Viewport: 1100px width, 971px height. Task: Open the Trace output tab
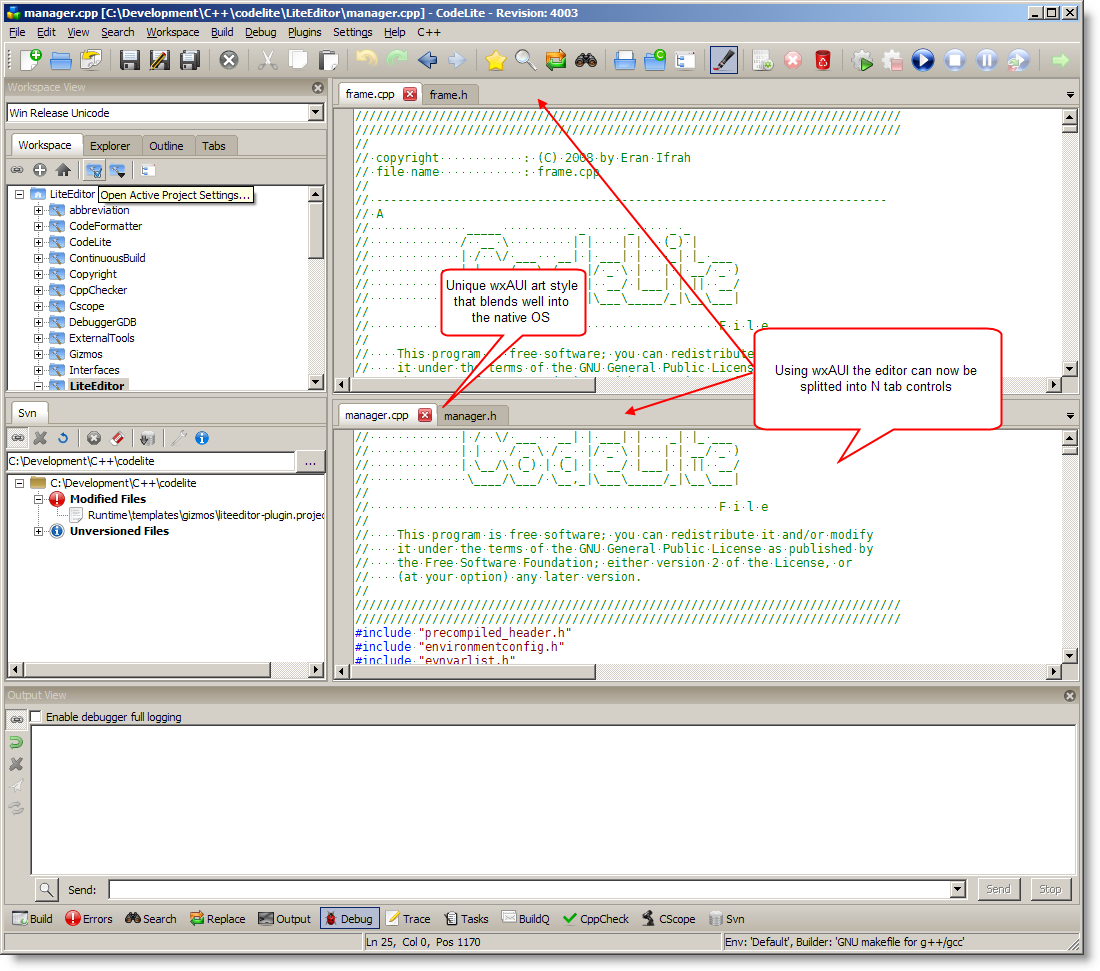tap(408, 919)
